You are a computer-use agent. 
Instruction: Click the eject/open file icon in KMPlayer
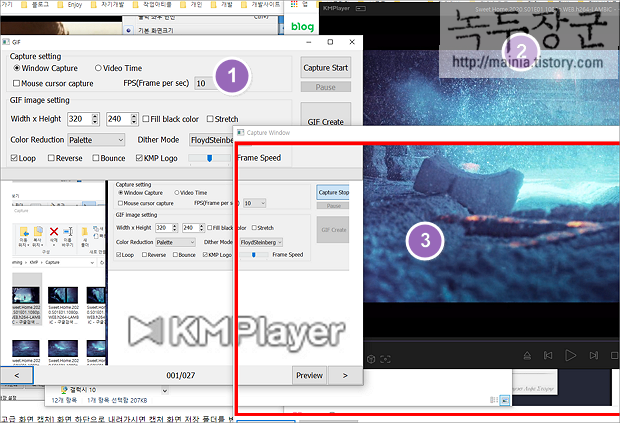(x=527, y=356)
